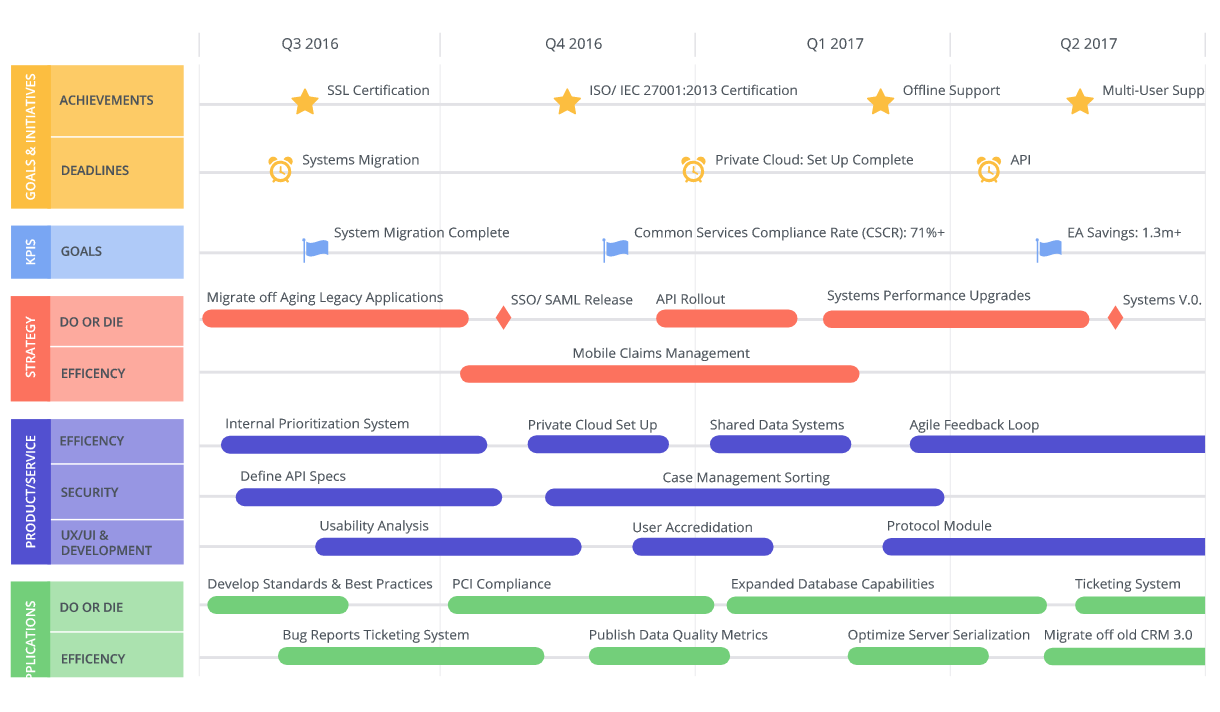Select the EA Savings 1.3m+ flag icon
Screen dimensions: 1220x712
pos(1048,249)
